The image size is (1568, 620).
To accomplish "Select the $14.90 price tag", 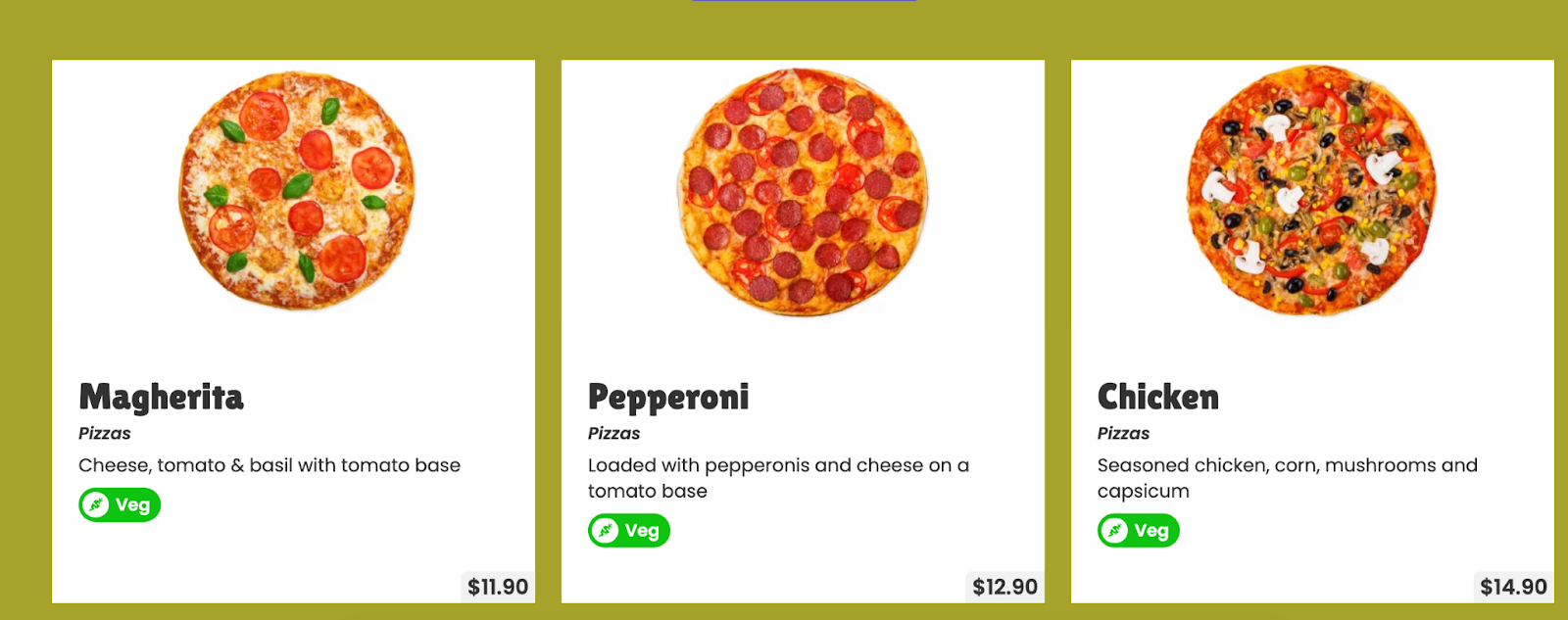I will [1513, 587].
